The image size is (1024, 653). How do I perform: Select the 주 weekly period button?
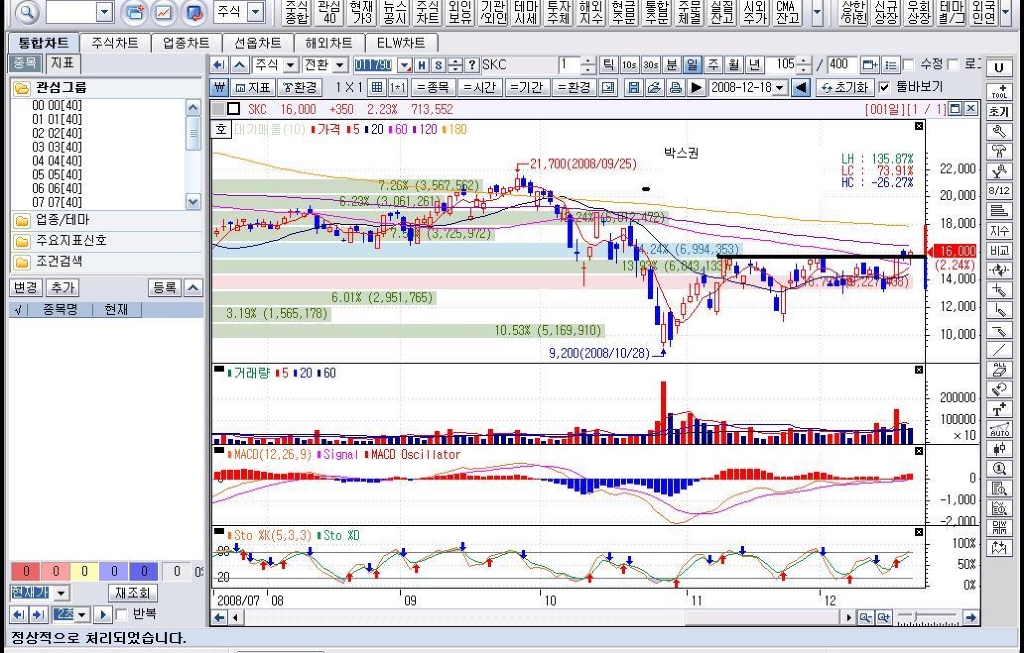[x=712, y=65]
